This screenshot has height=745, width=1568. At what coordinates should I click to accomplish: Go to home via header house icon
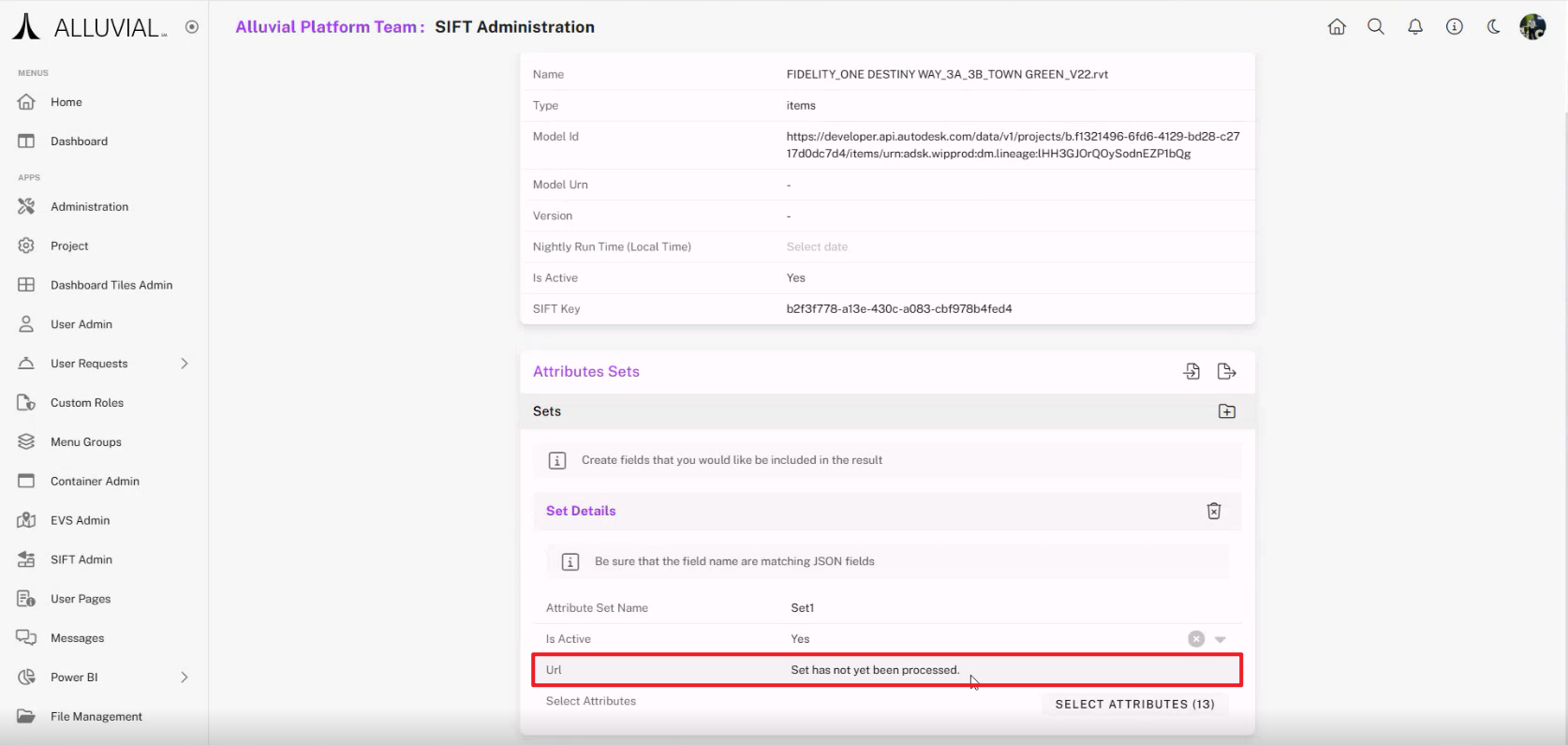1337,27
